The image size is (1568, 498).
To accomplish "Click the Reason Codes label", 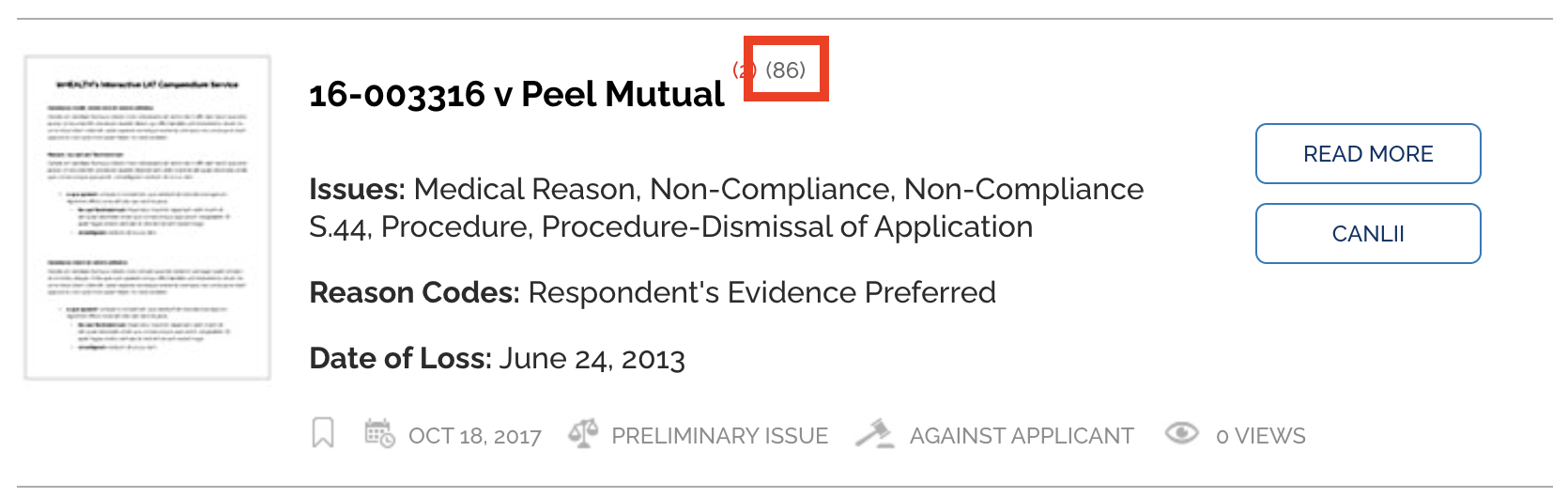I will click(x=414, y=293).
